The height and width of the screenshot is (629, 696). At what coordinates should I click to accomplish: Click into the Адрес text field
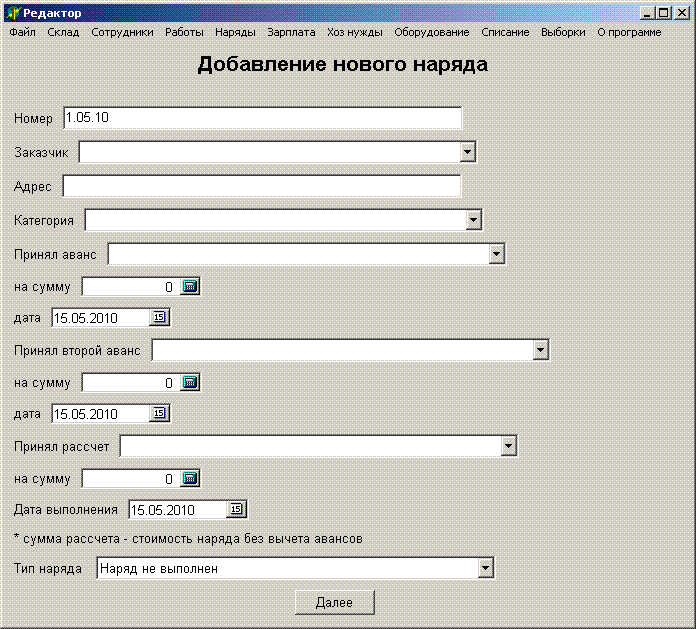261,186
